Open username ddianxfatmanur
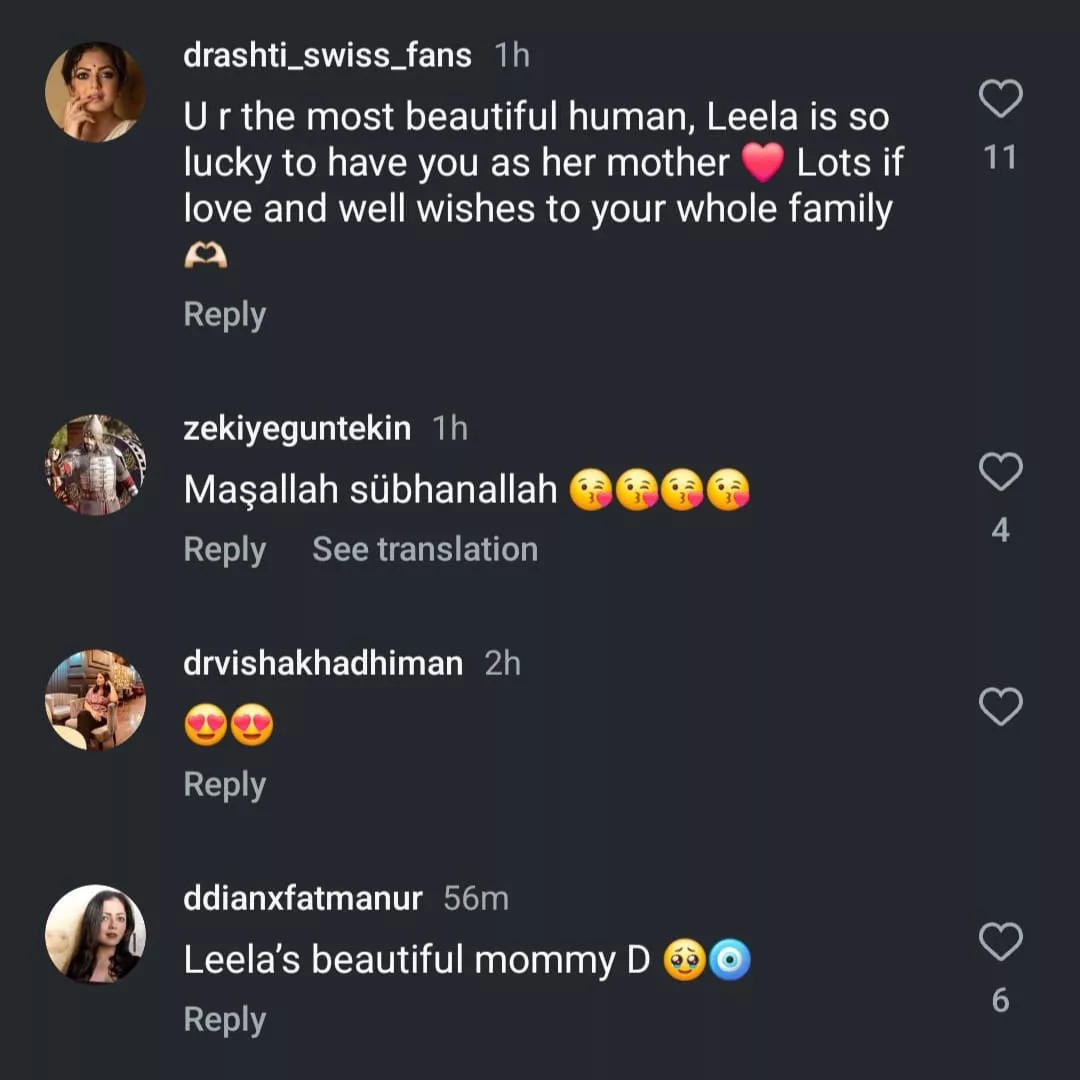 click(x=303, y=899)
